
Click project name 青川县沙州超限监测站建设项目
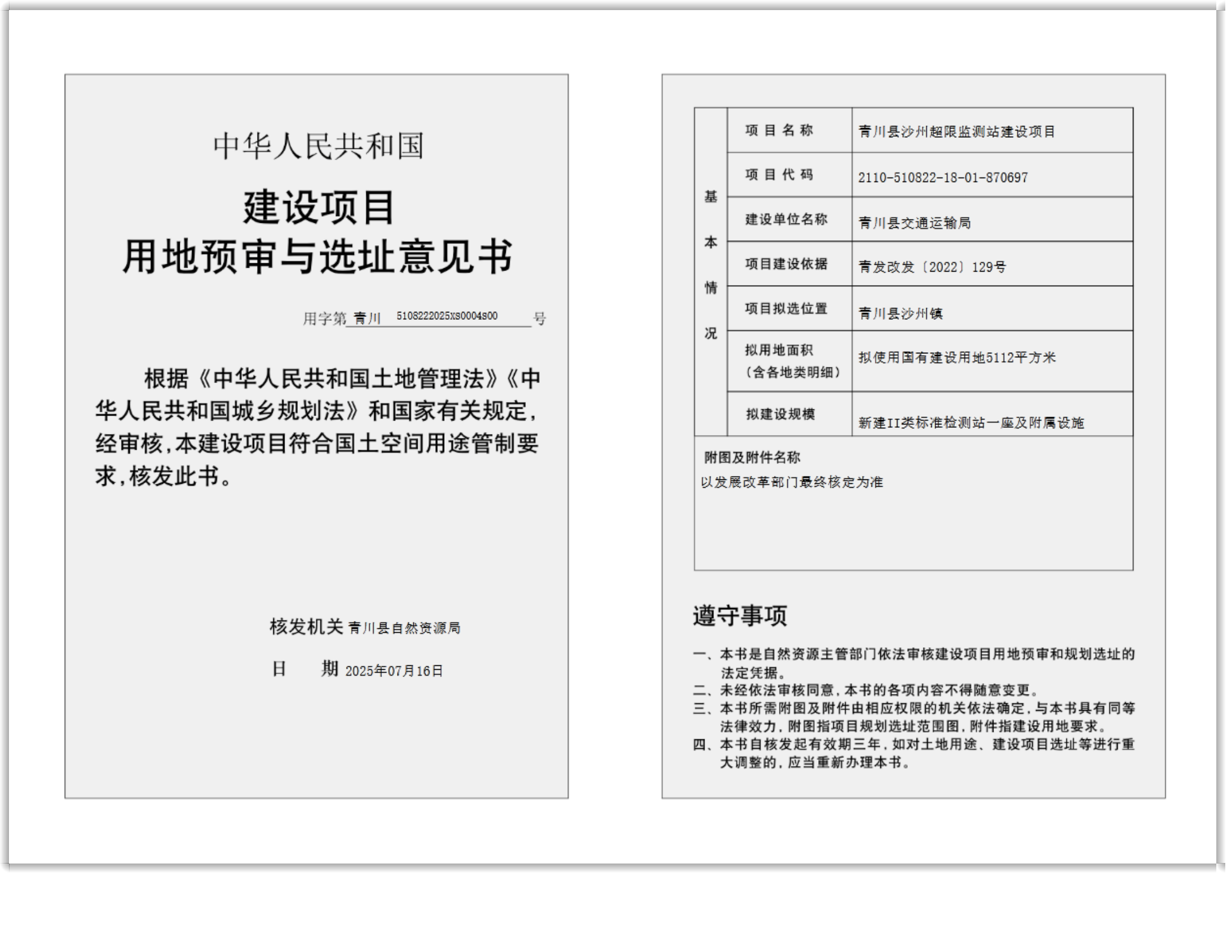(x=956, y=132)
